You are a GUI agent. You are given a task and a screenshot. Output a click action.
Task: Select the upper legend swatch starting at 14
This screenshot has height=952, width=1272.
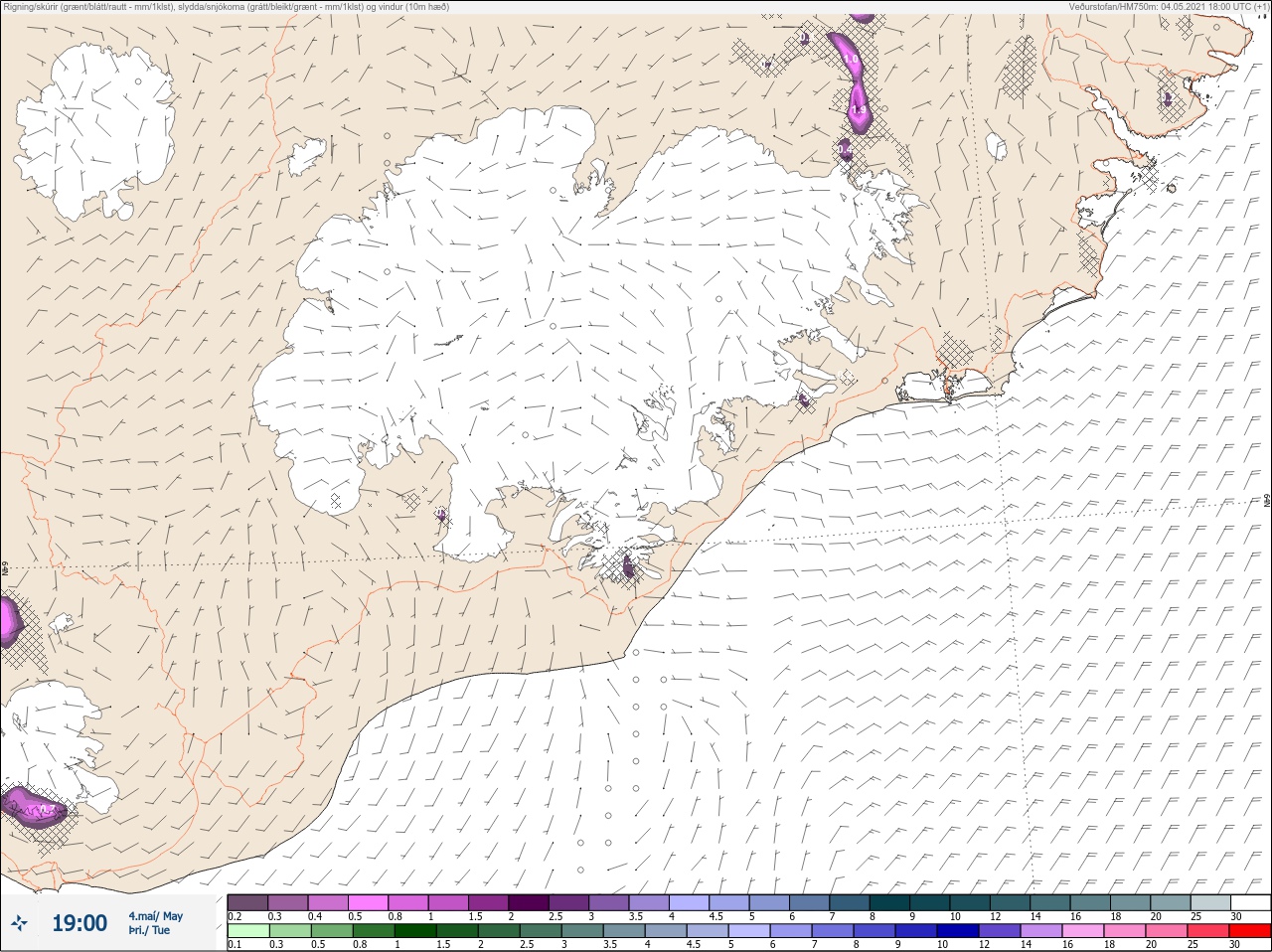click(1050, 902)
